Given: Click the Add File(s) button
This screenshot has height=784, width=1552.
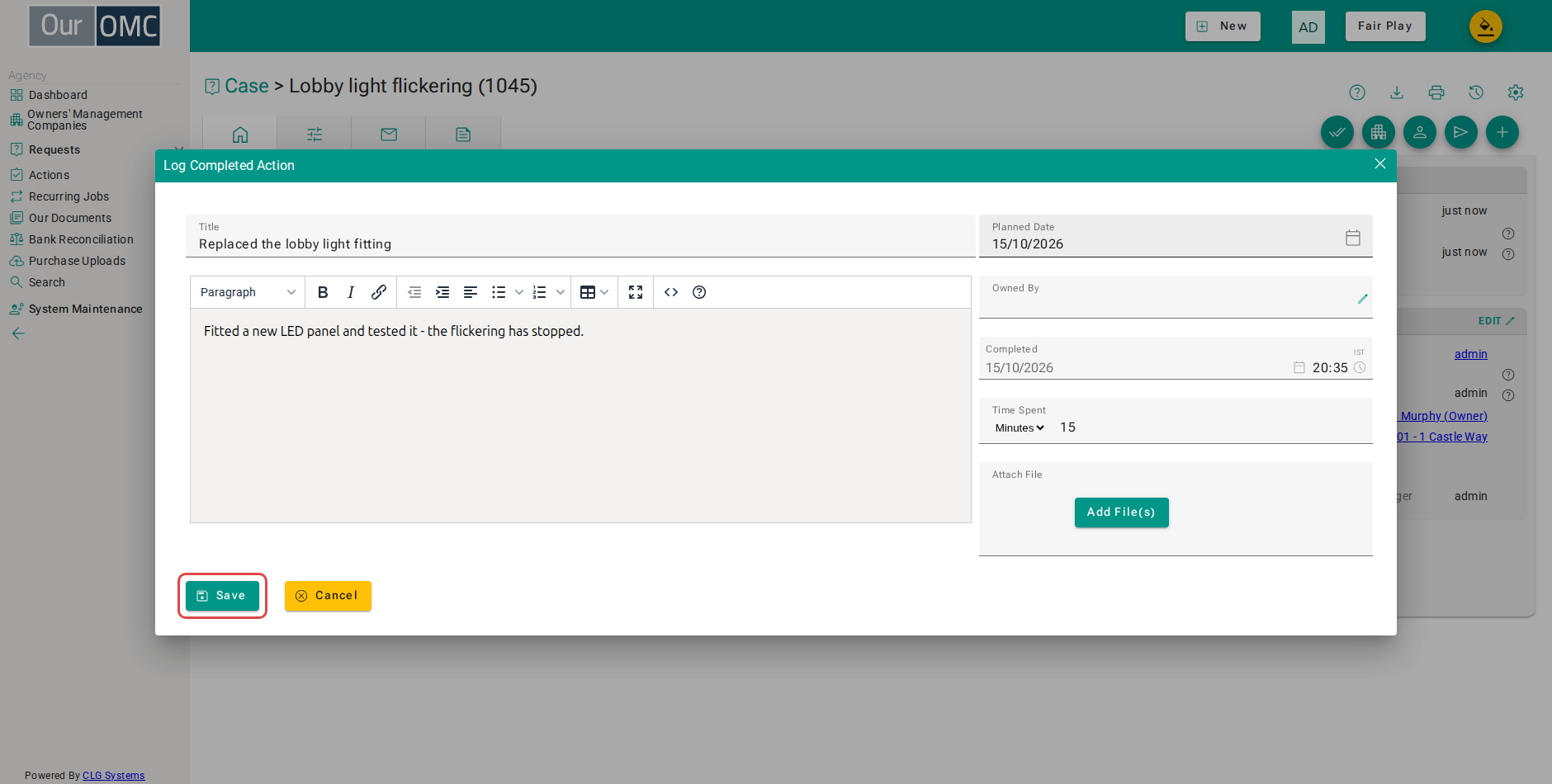Looking at the screenshot, I should (1121, 512).
